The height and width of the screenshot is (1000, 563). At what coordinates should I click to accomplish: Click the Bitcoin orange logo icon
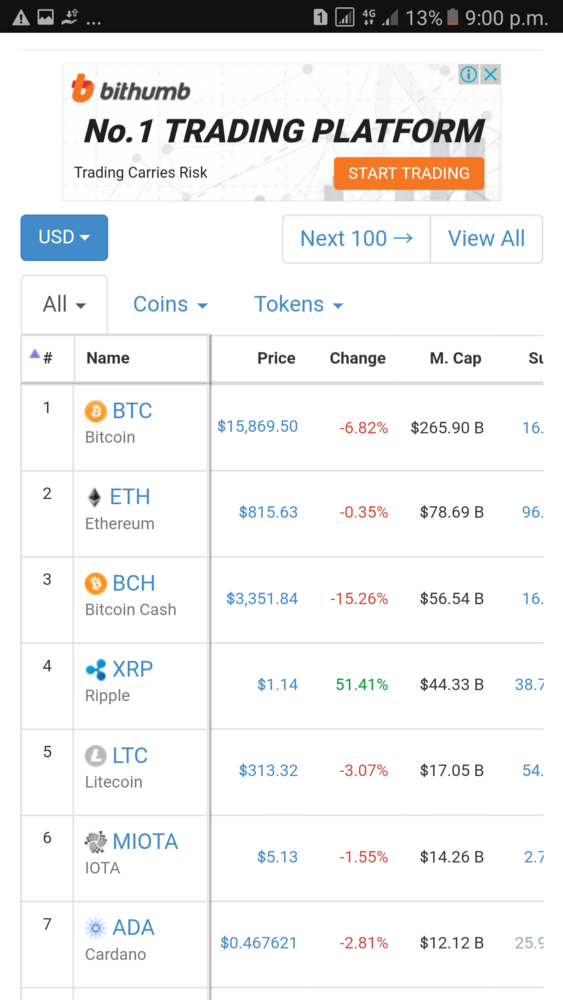pos(96,411)
